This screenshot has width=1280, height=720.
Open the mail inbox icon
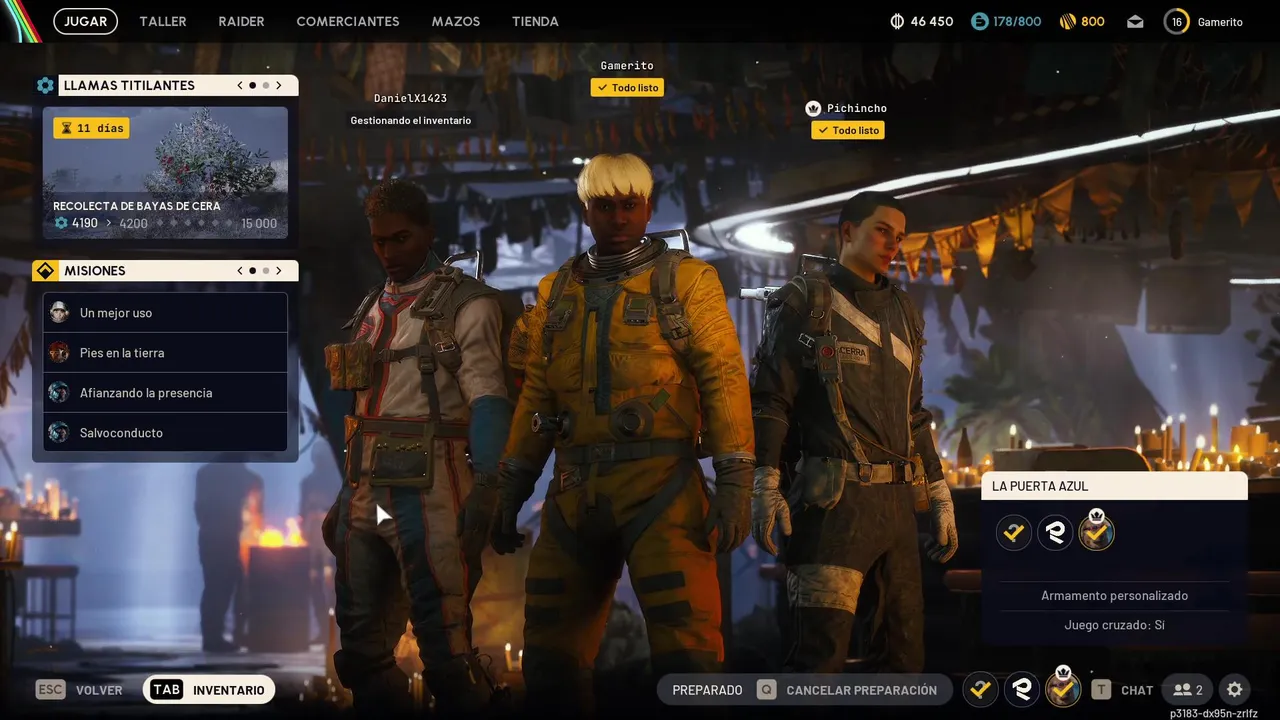click(x=1135, y=22)
